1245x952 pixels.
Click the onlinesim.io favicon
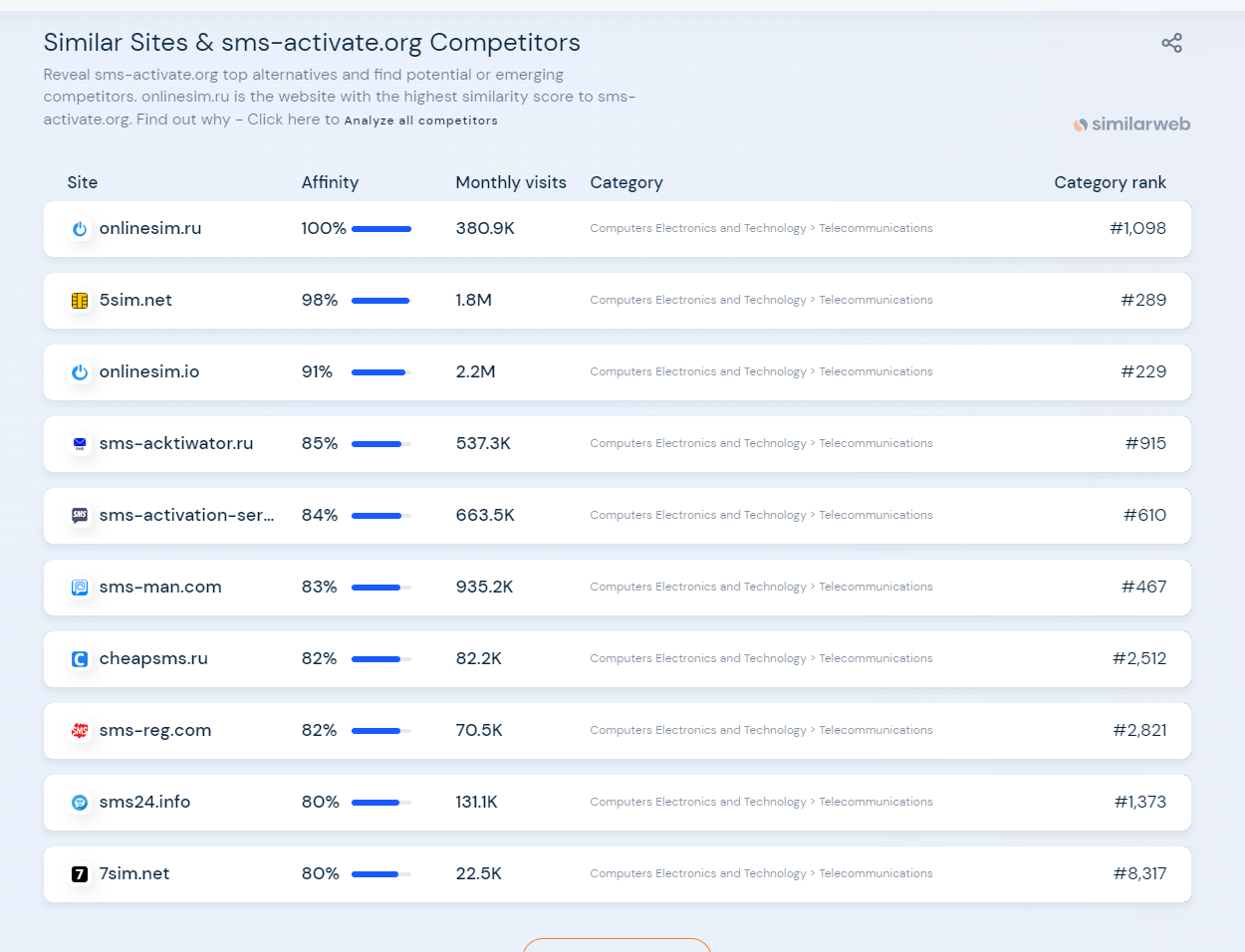click(x=80, y=372)
